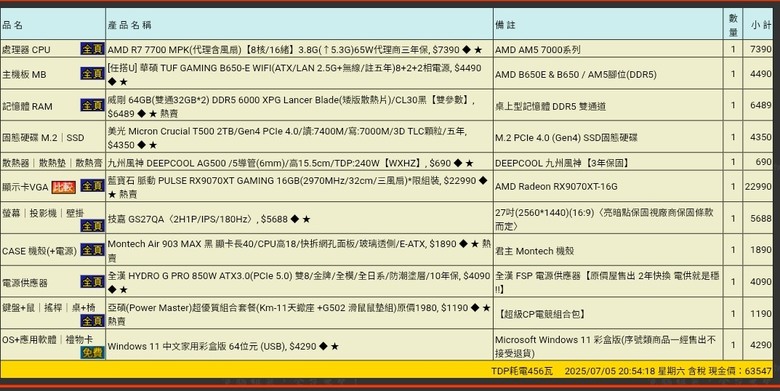Image resolution: width=780 pixels, height=391 pixels.
Task: Click the case subtotal 1890
Action: click(761, 250)
